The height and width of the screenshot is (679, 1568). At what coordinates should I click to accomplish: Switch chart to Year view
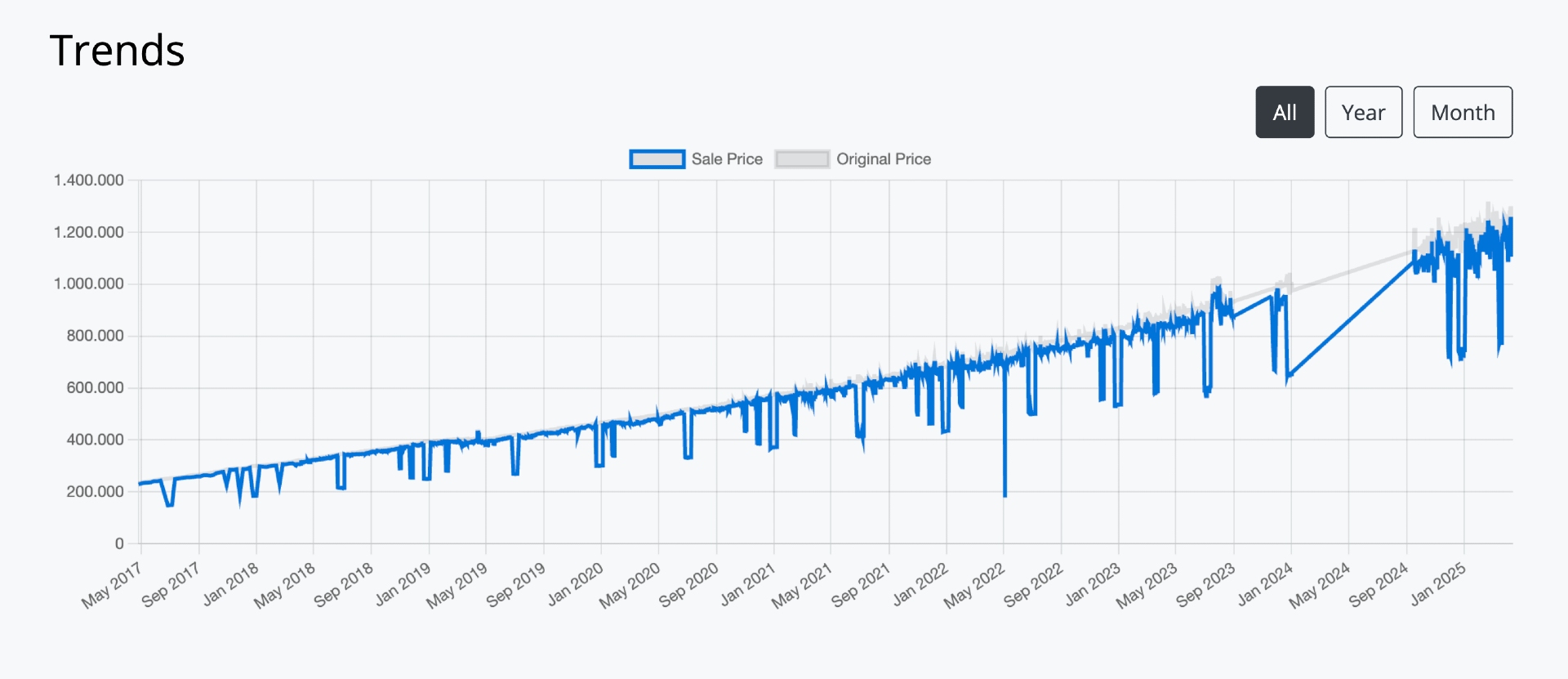(1363, 112)
